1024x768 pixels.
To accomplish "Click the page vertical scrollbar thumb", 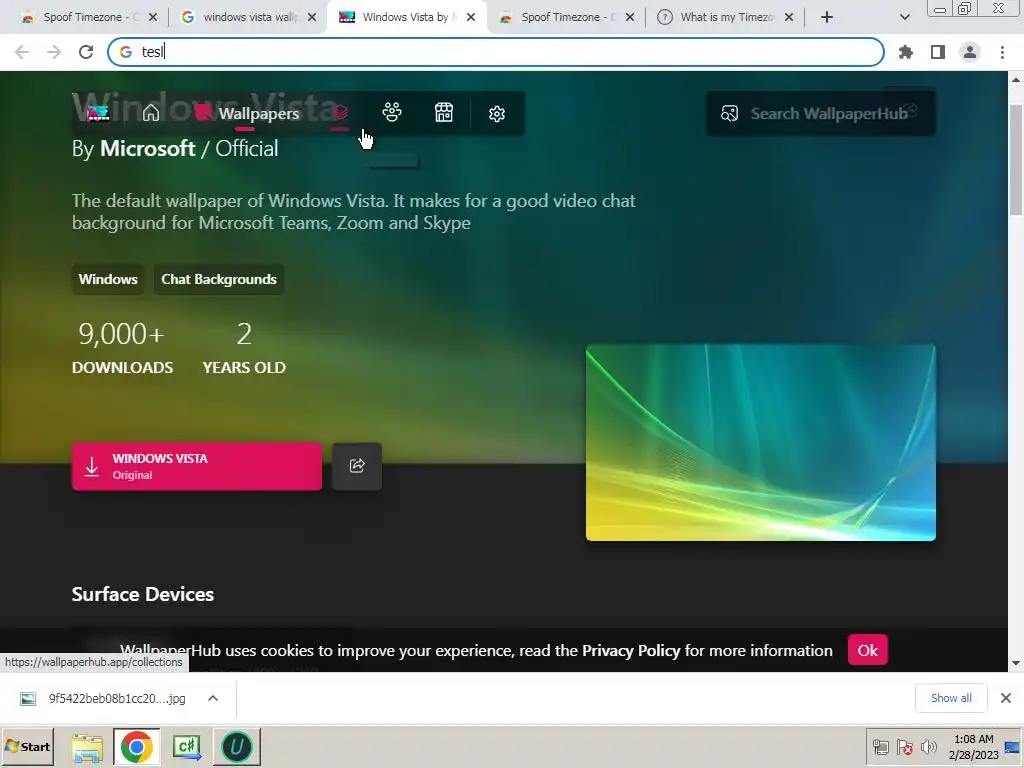I will (x=1016, y=159).
